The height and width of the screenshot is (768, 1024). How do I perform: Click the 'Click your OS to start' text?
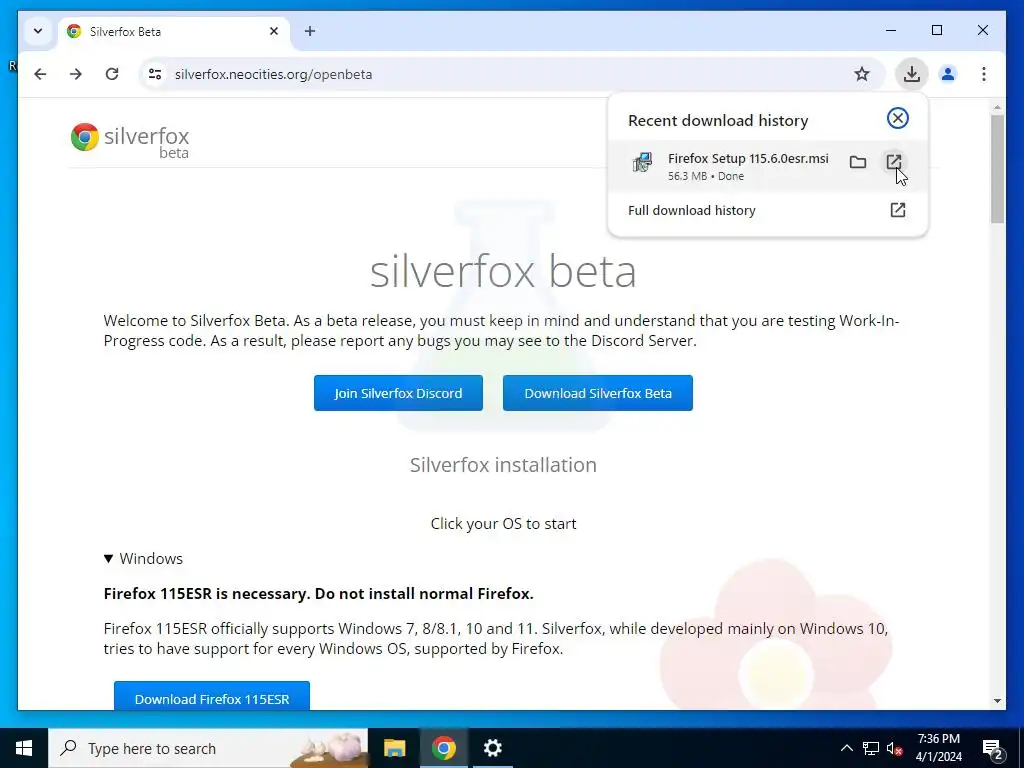[504, 524]
